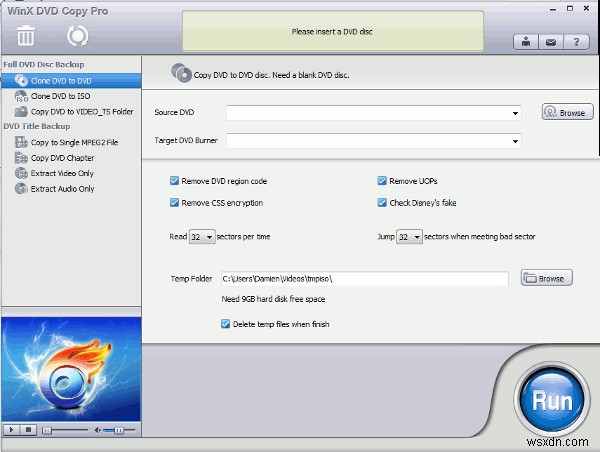This screenshot has height=452, width=600.
Task: Click the envelope mail icon button
Action: [551, 41]
